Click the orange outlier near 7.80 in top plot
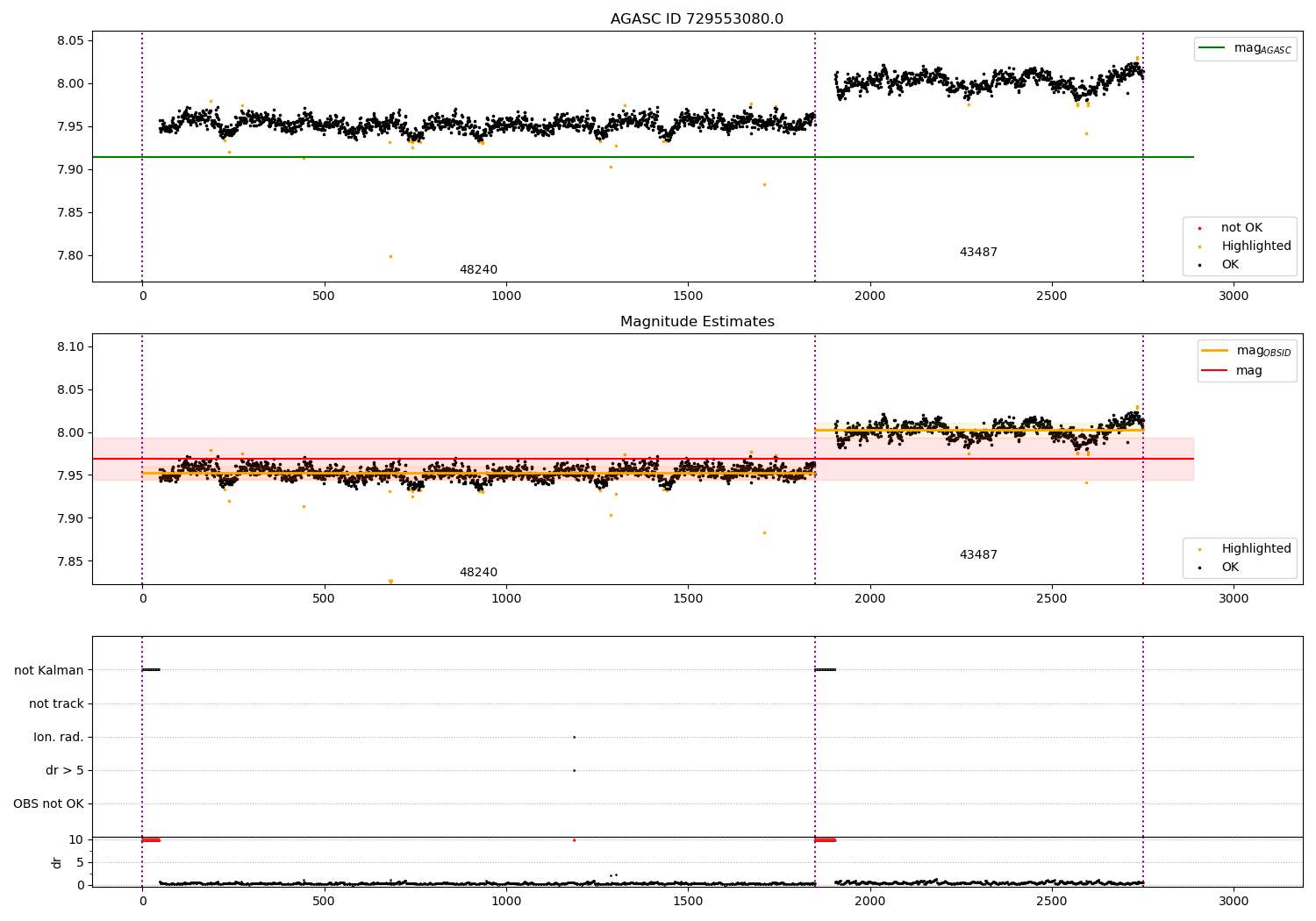This screenshot has width=1316, height=921. point(390,256)
